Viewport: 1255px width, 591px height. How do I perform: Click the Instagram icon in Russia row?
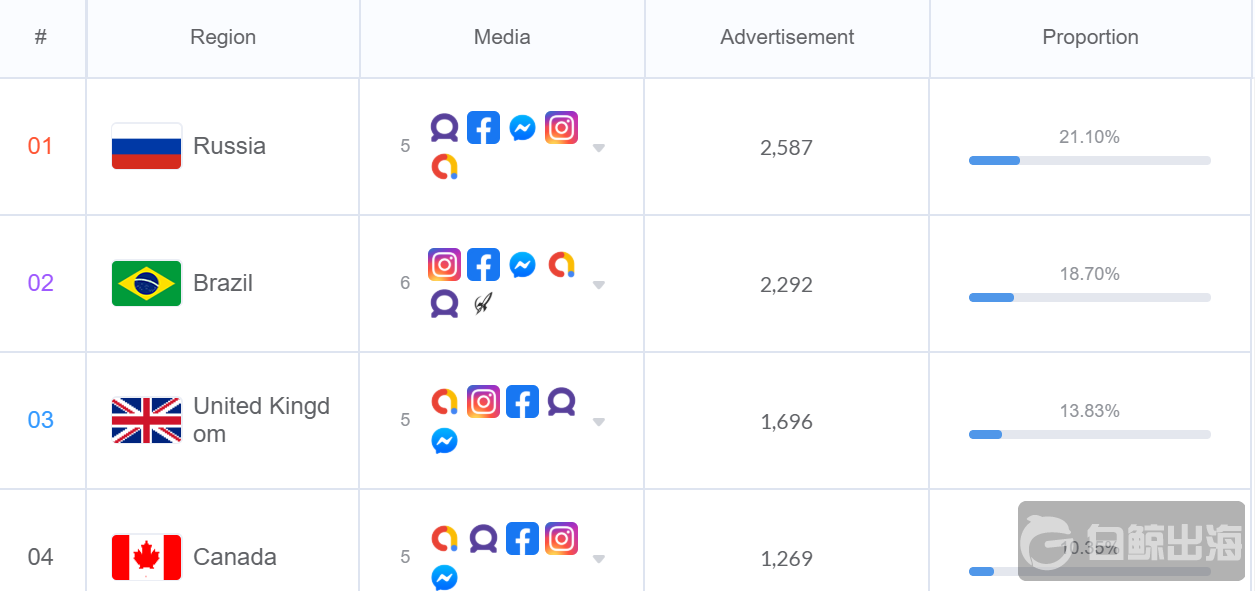point(561,128)
